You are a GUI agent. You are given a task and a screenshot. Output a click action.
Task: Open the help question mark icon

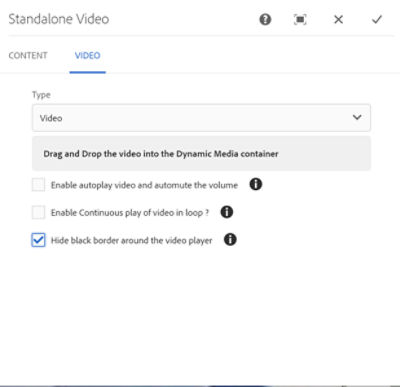click(265, 19)
